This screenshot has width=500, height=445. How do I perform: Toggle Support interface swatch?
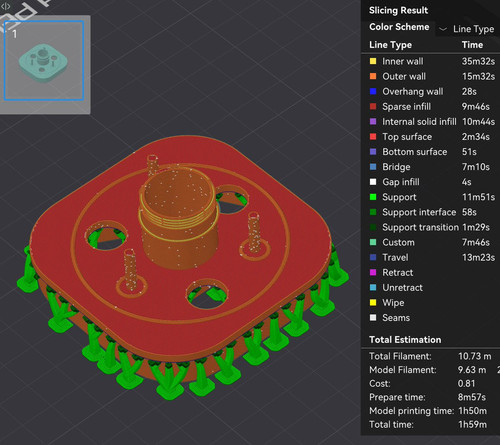[373, 212]
